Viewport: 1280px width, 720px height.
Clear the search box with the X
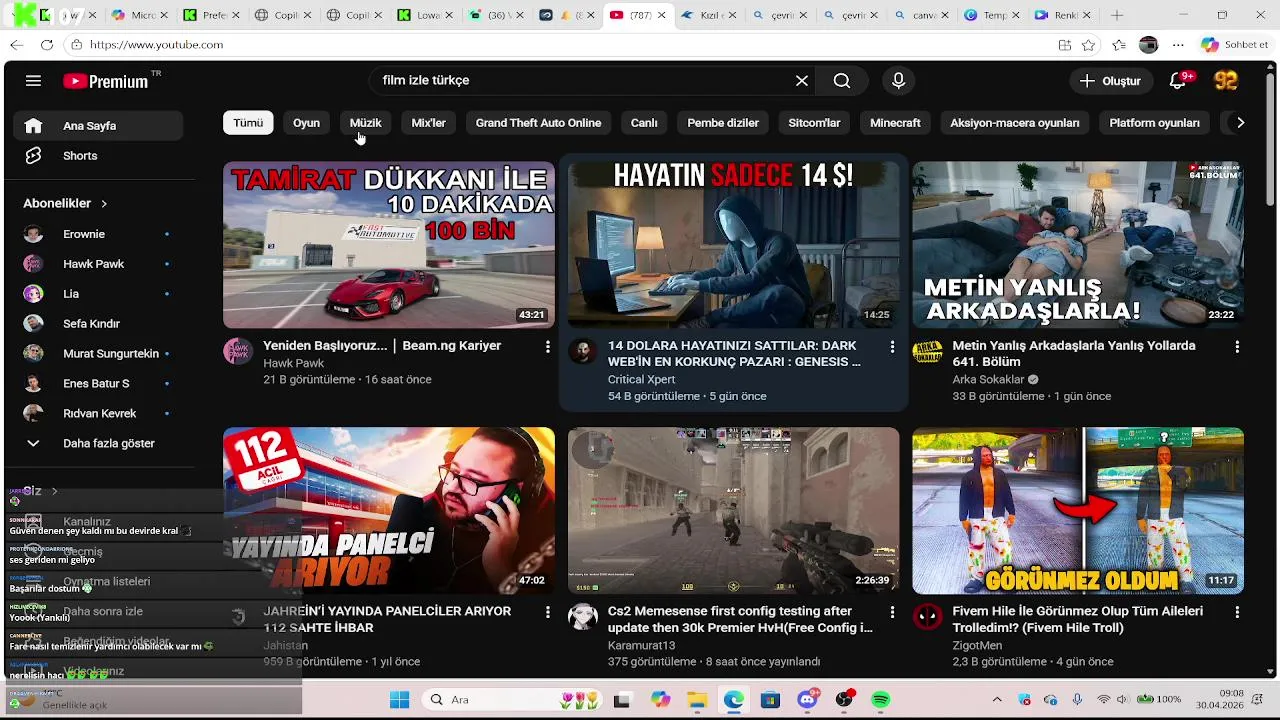(x=802, y=81)
